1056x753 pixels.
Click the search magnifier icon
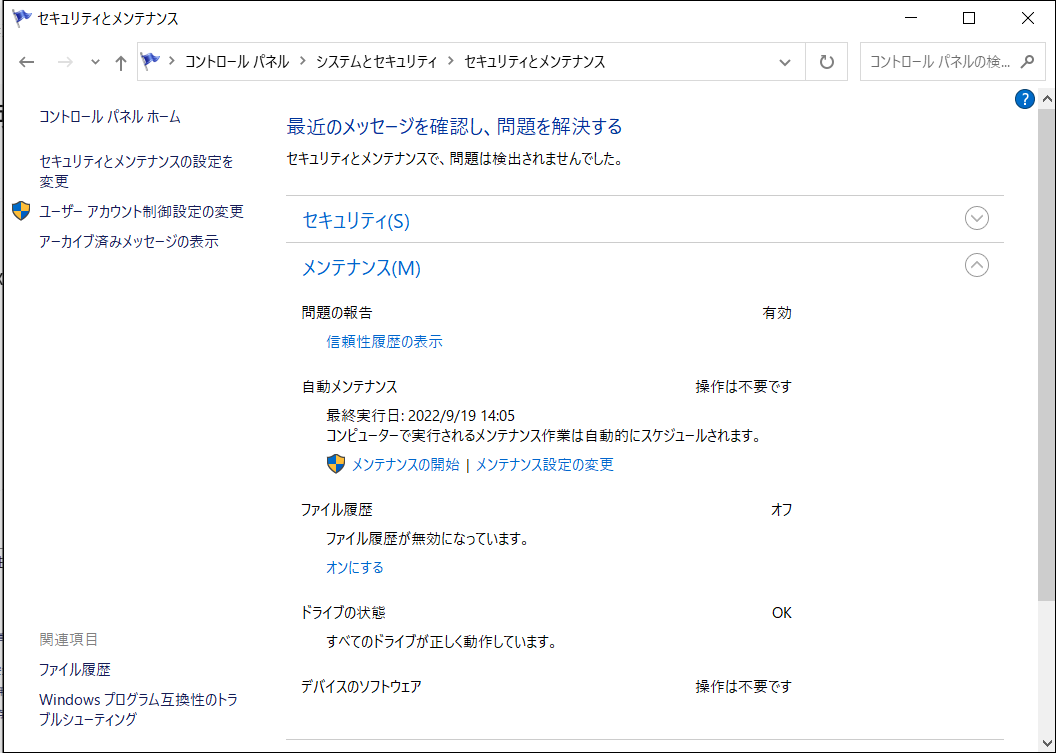1026,62
